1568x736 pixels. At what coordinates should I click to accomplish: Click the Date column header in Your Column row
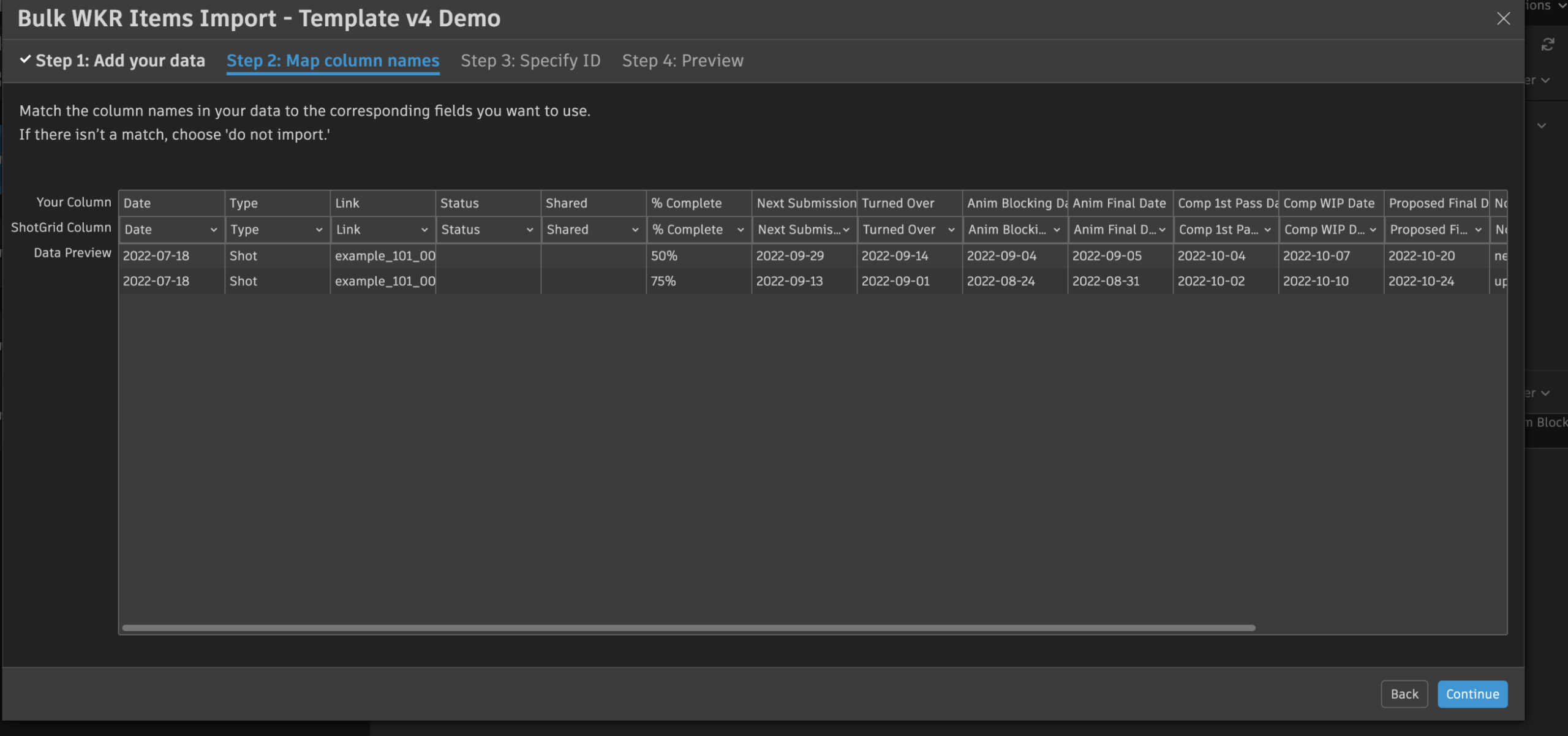pyautogui.click(x=171, y=203)
